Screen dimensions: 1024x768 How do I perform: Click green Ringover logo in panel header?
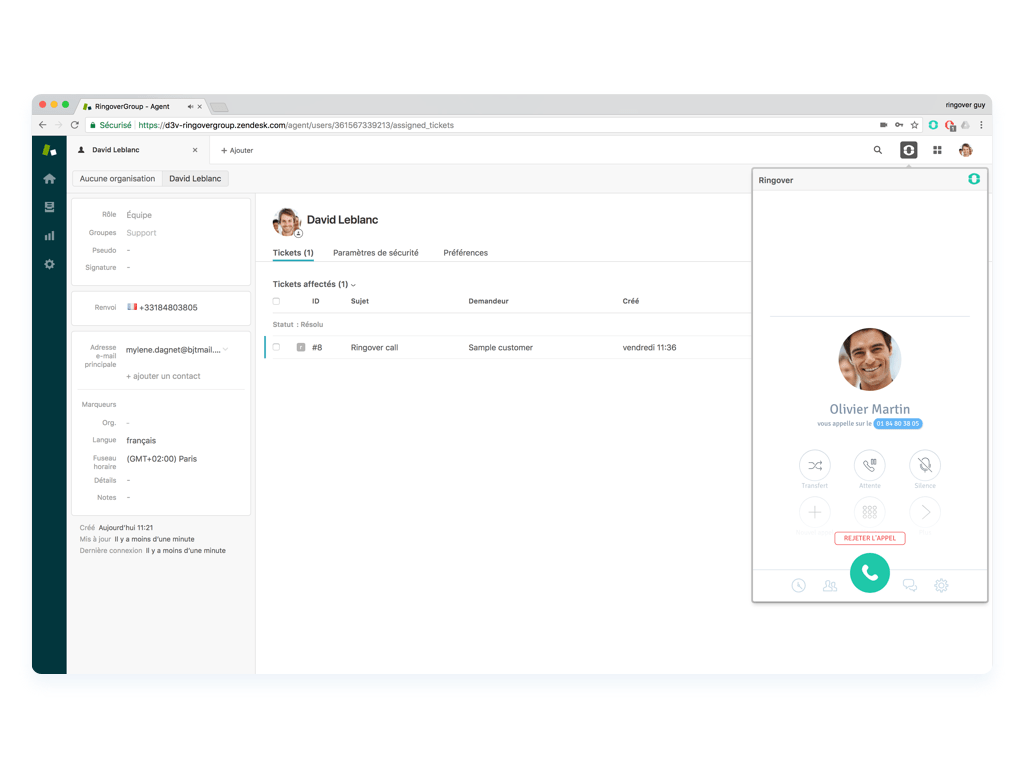pos(974,179)
